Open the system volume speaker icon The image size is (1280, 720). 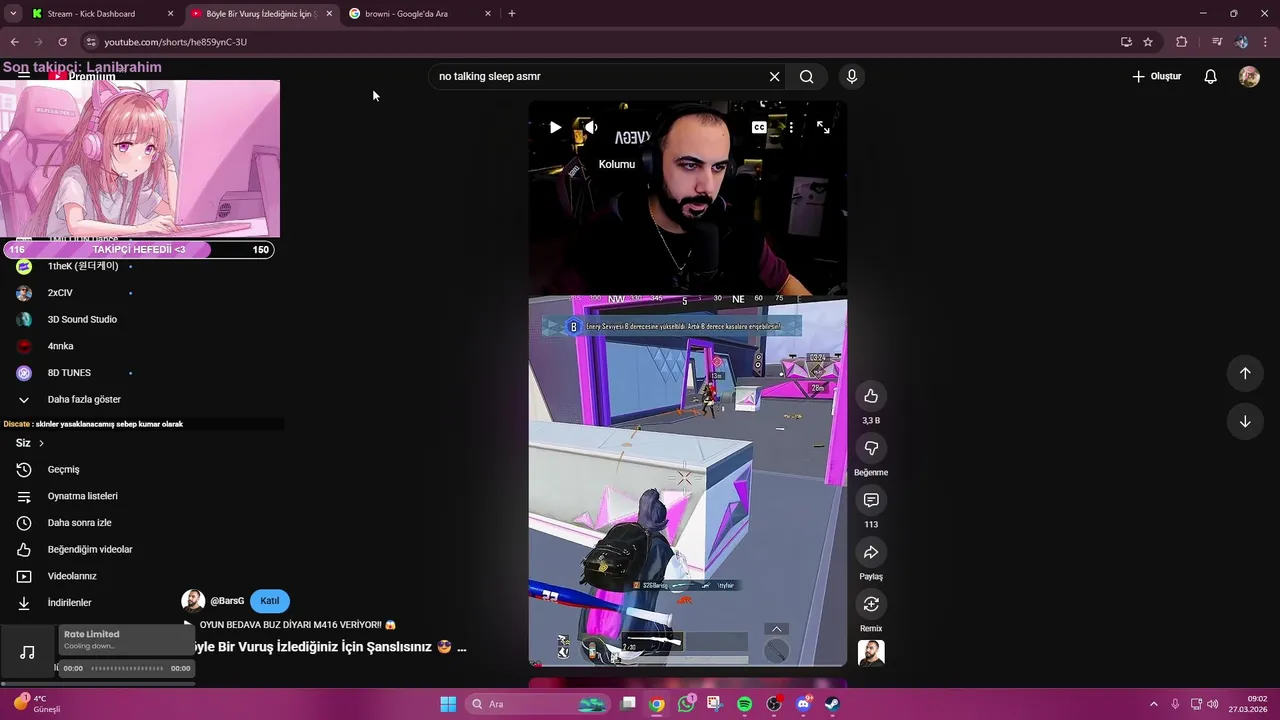[1212, 704]
